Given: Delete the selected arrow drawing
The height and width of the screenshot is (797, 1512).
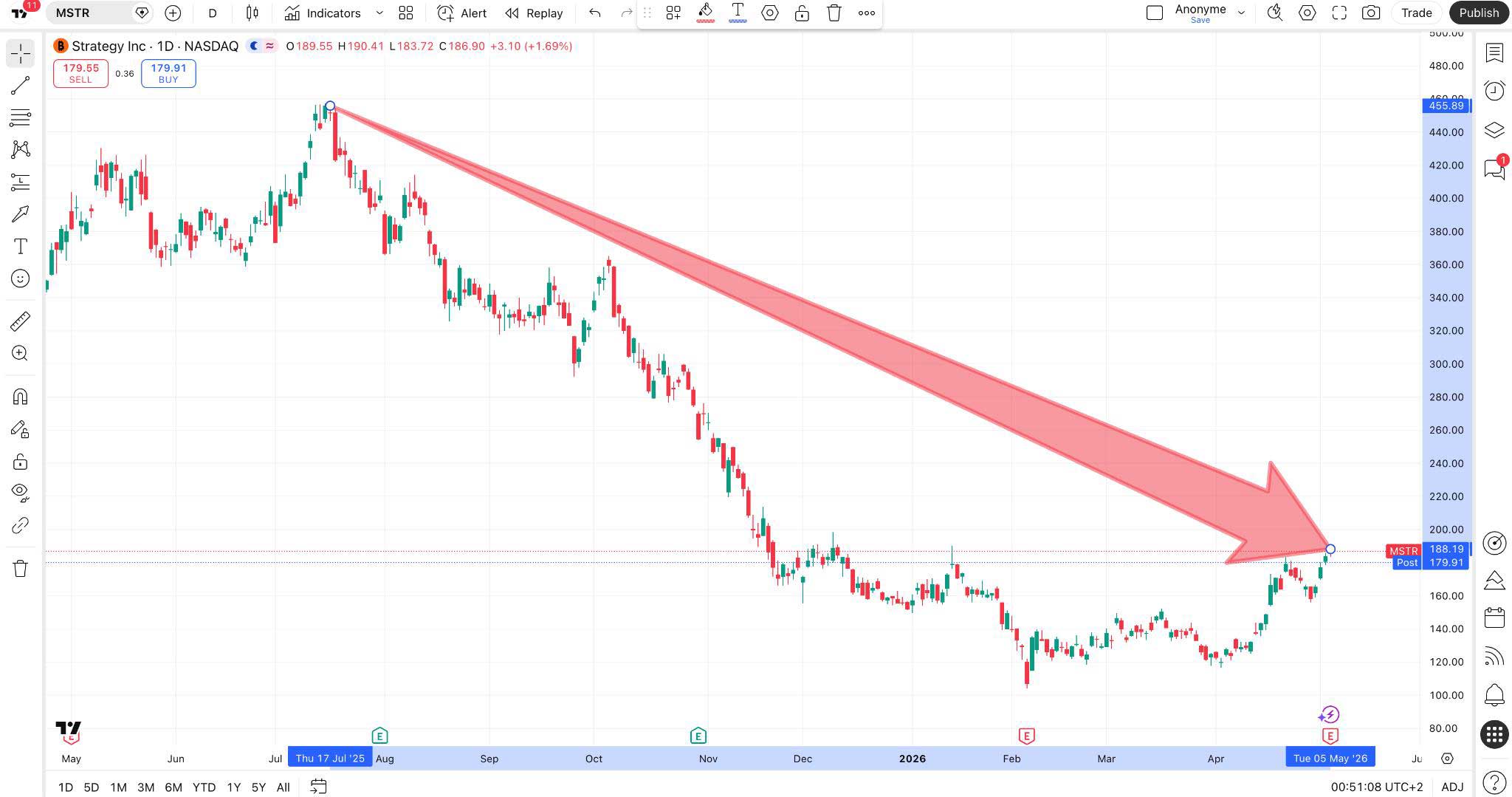Looking at the screenshot, I should pyautogui.click(x=834, y=13).
